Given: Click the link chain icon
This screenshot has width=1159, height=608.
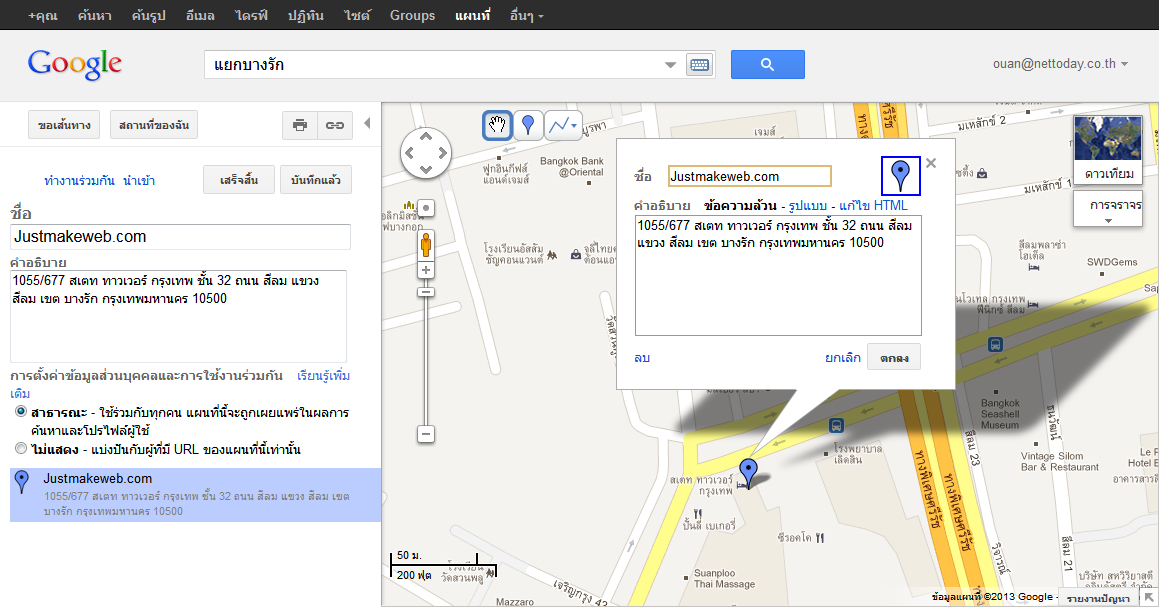Looking at the screenshot, I should click(x=335, y=125).
